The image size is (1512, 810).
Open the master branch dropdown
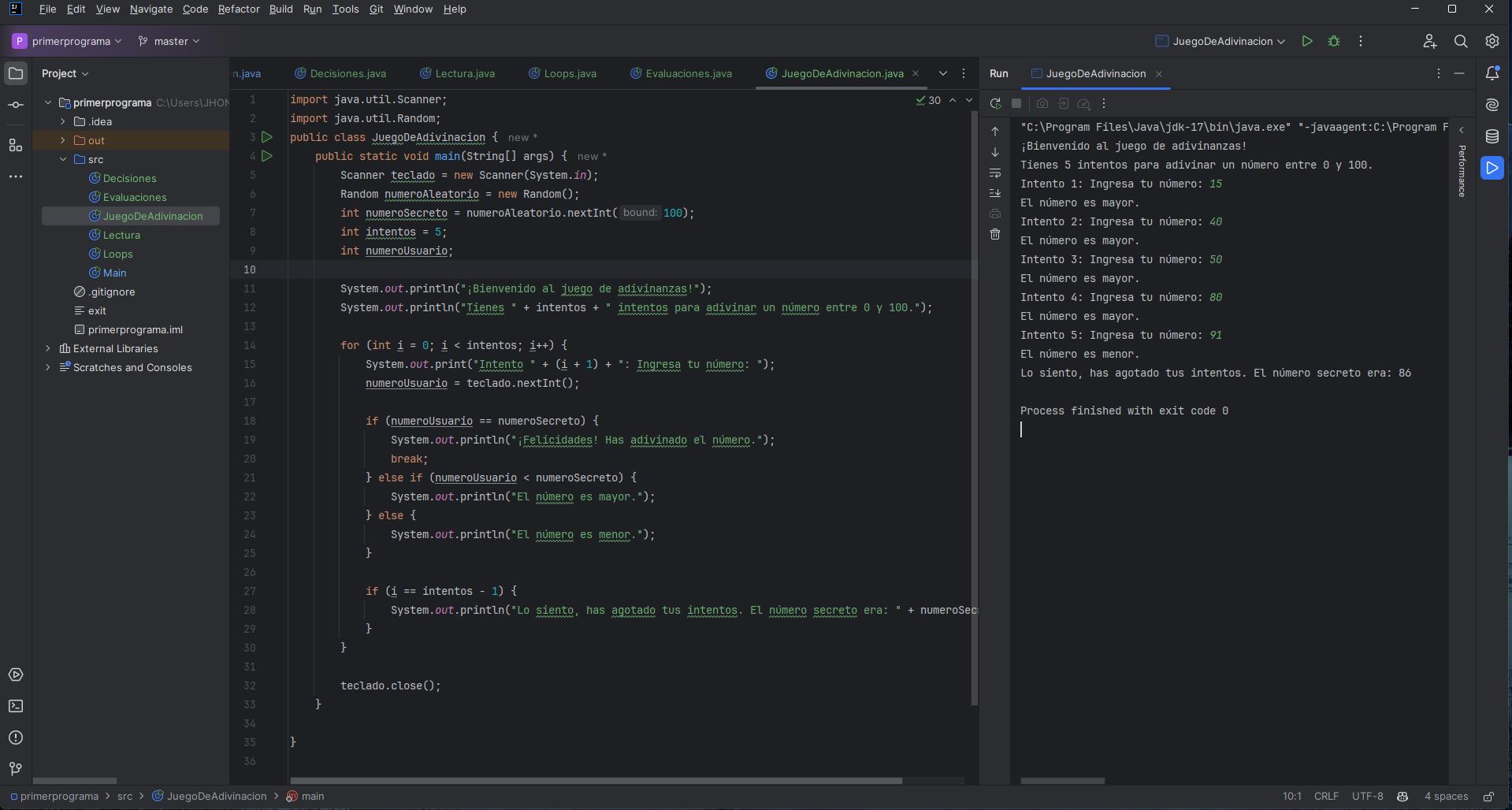[169, 41]
